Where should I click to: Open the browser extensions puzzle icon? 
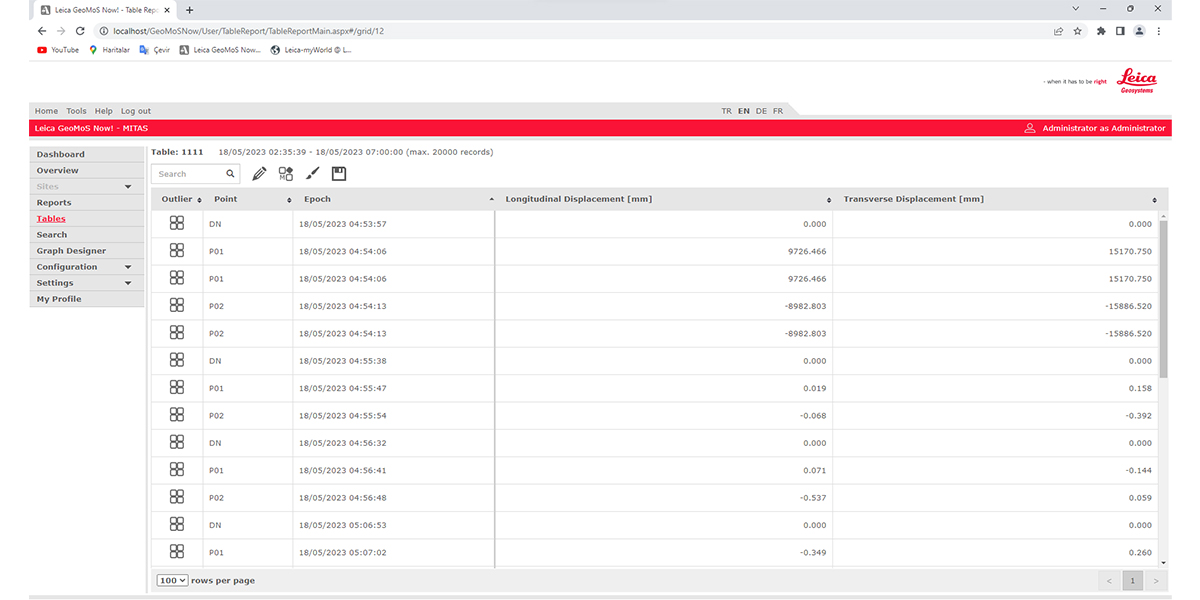click(x=1101, y=31)
